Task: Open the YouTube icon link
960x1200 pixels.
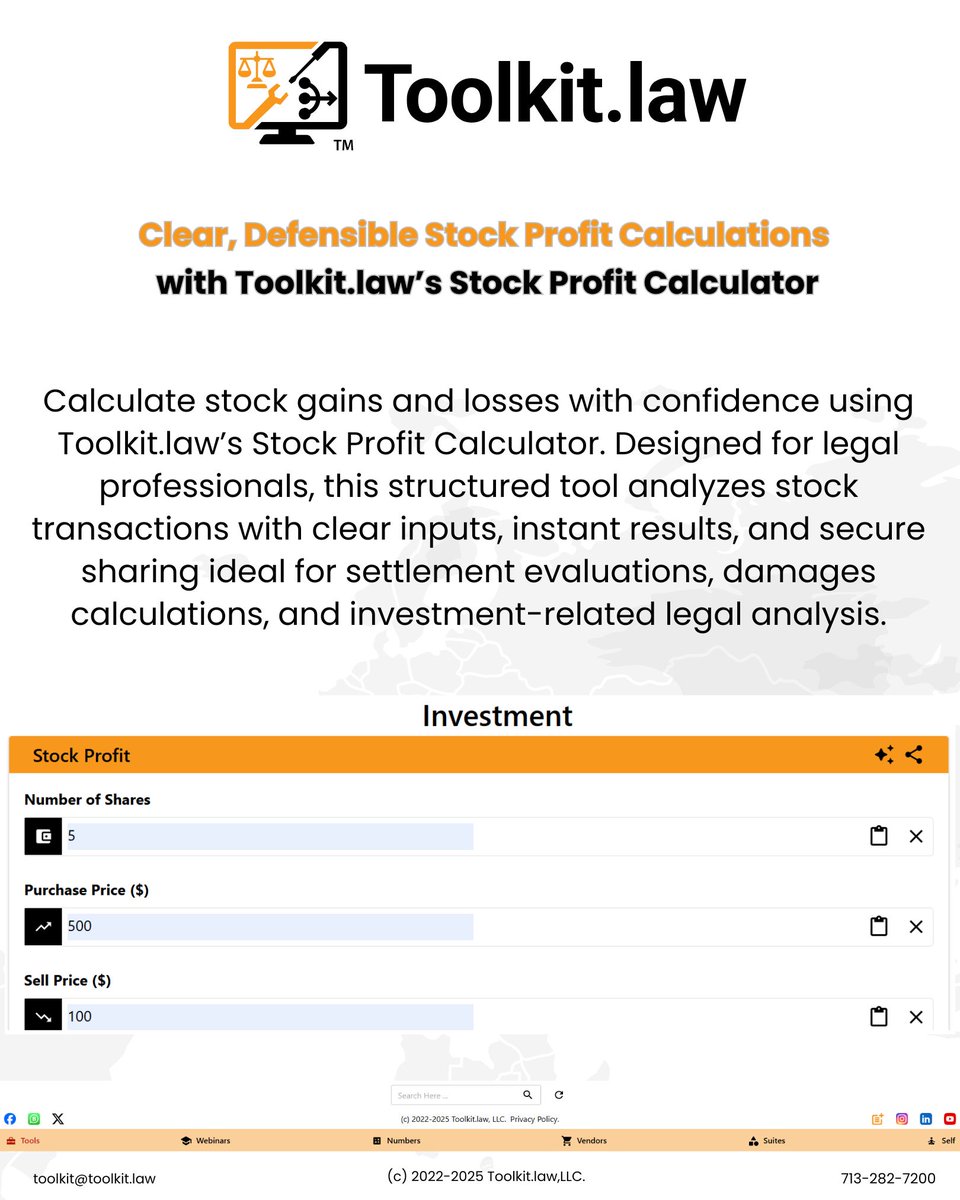Action: click(950, 1119)
